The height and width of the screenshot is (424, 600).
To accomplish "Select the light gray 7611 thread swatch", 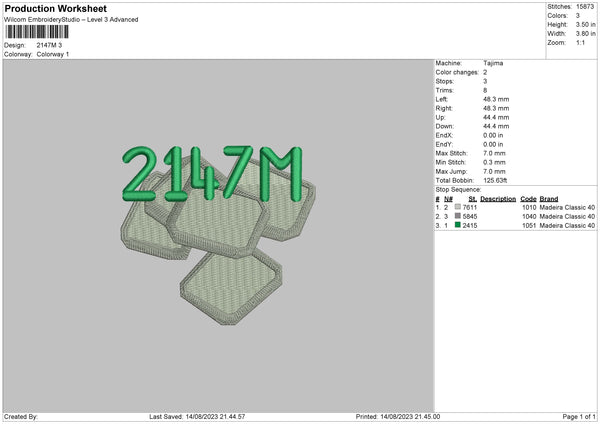I will tap(458, 207).
